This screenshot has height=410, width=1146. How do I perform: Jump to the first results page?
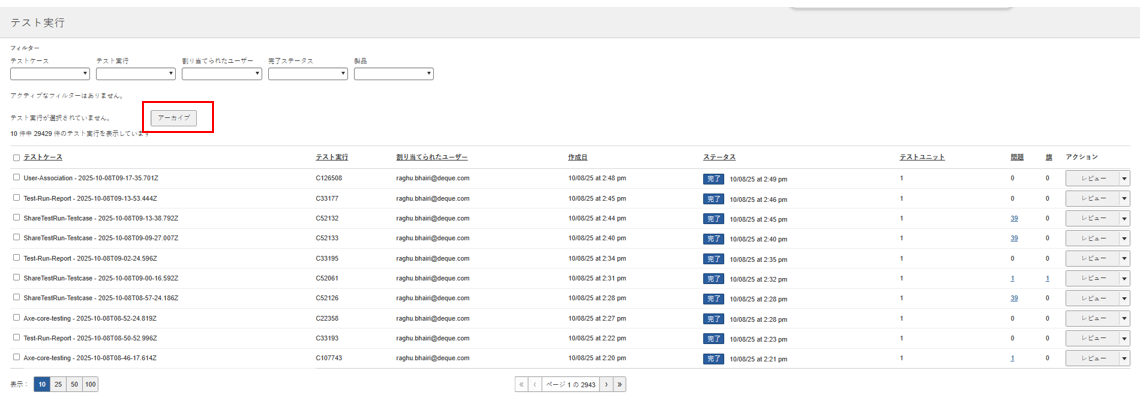click(x=521, y=384)
